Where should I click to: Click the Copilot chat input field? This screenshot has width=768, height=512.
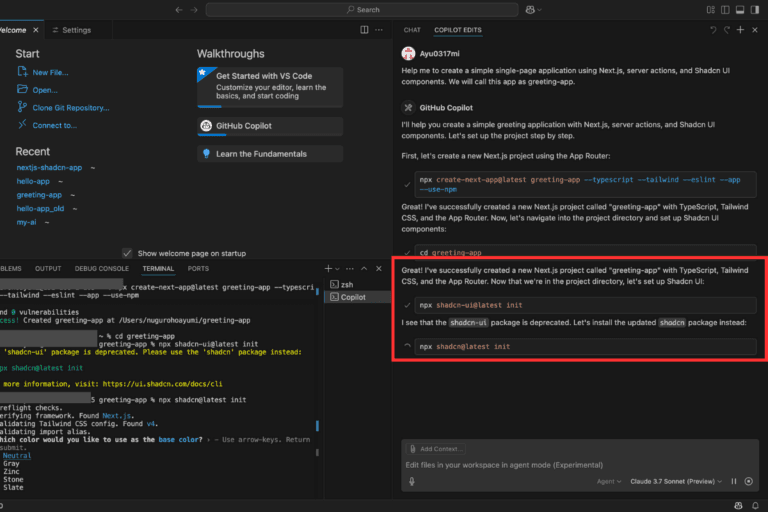click(580, 465)
